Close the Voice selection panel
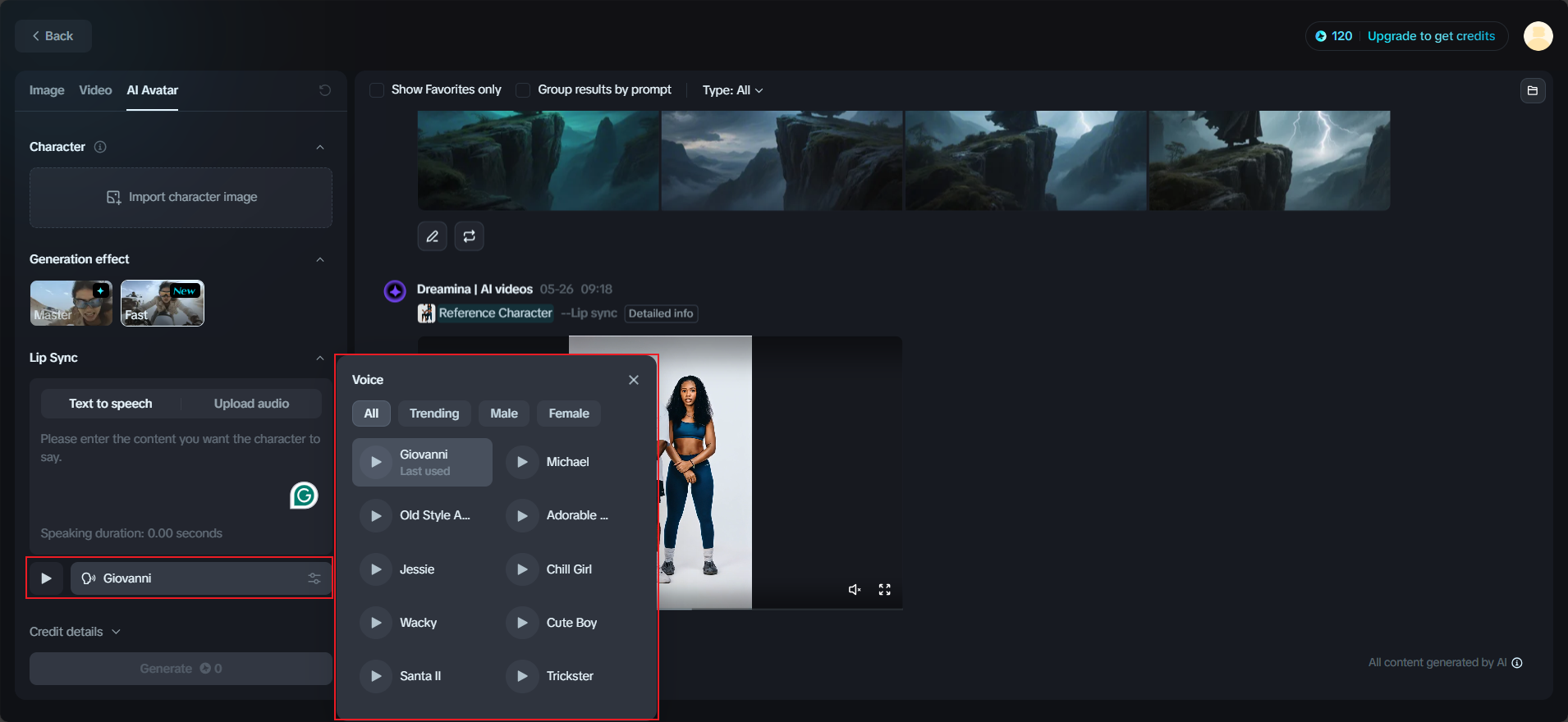Screen dimensions: 1568x722 pos(634,380)
